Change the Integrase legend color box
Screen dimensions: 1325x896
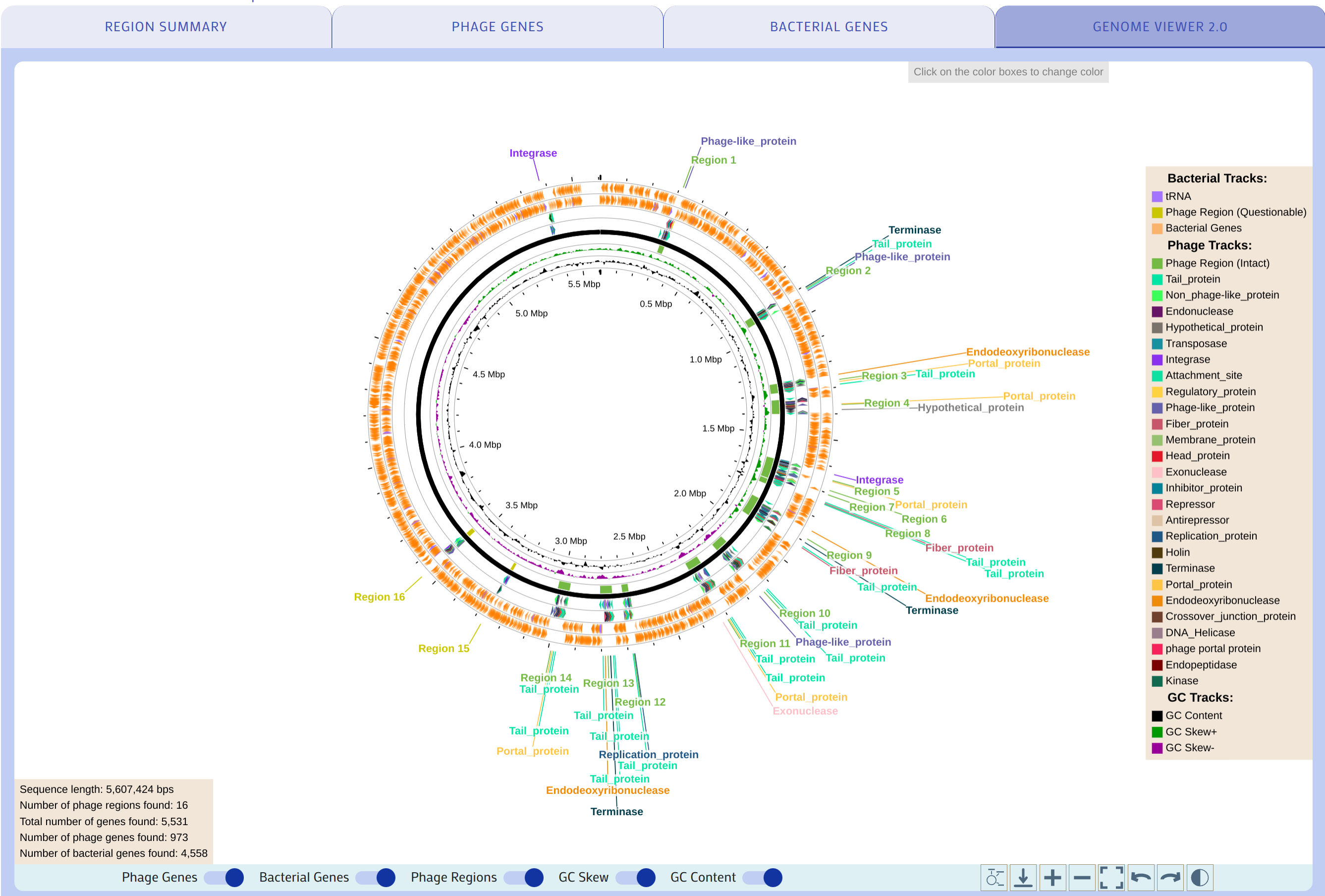tap(1157, 360)
